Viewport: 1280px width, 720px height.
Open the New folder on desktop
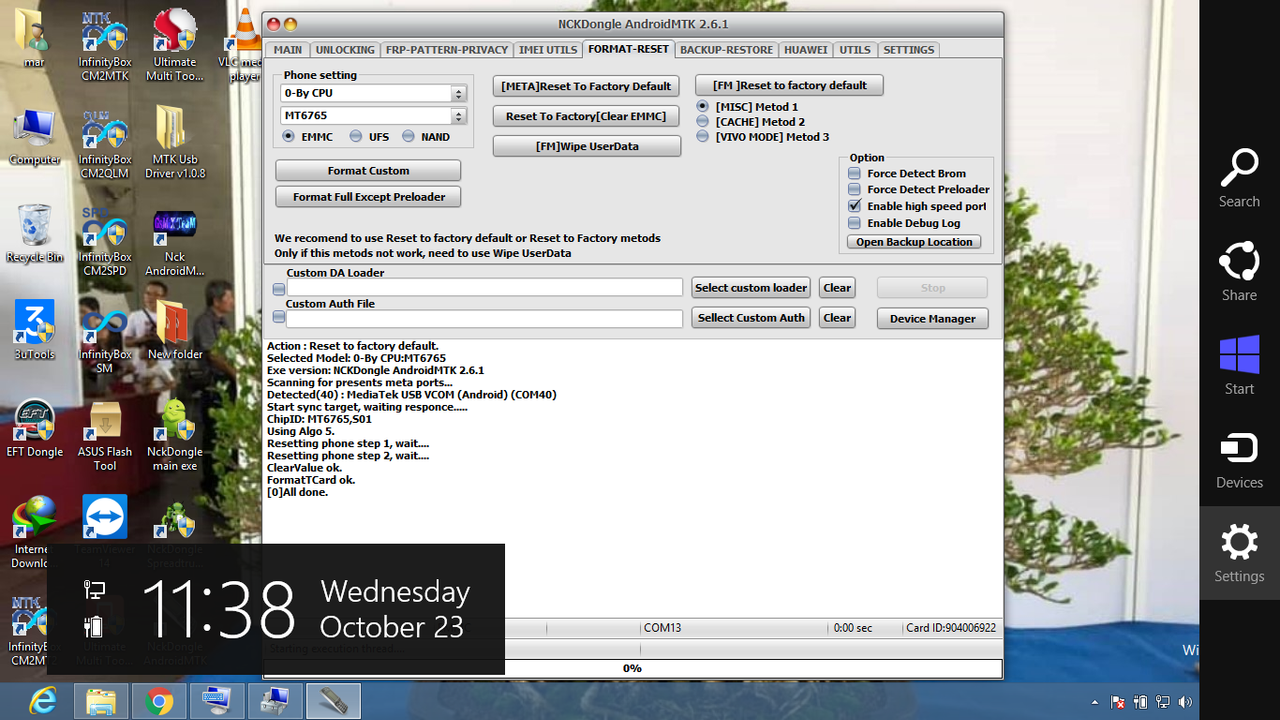[175, 331]
